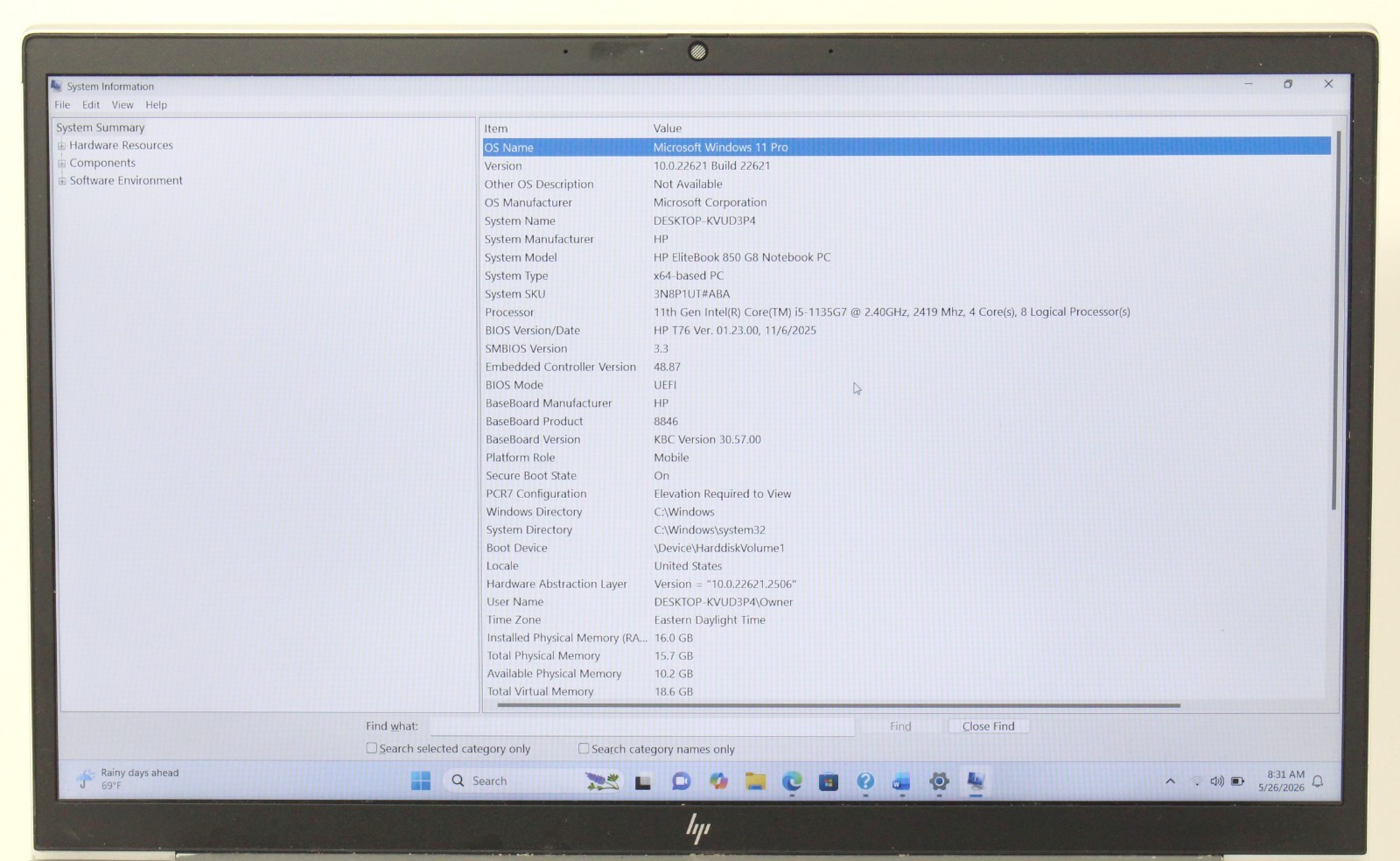Viewport: 1400px width, 861px height.
Task: Select System Summary in the tree
Action: coord(101,128)
